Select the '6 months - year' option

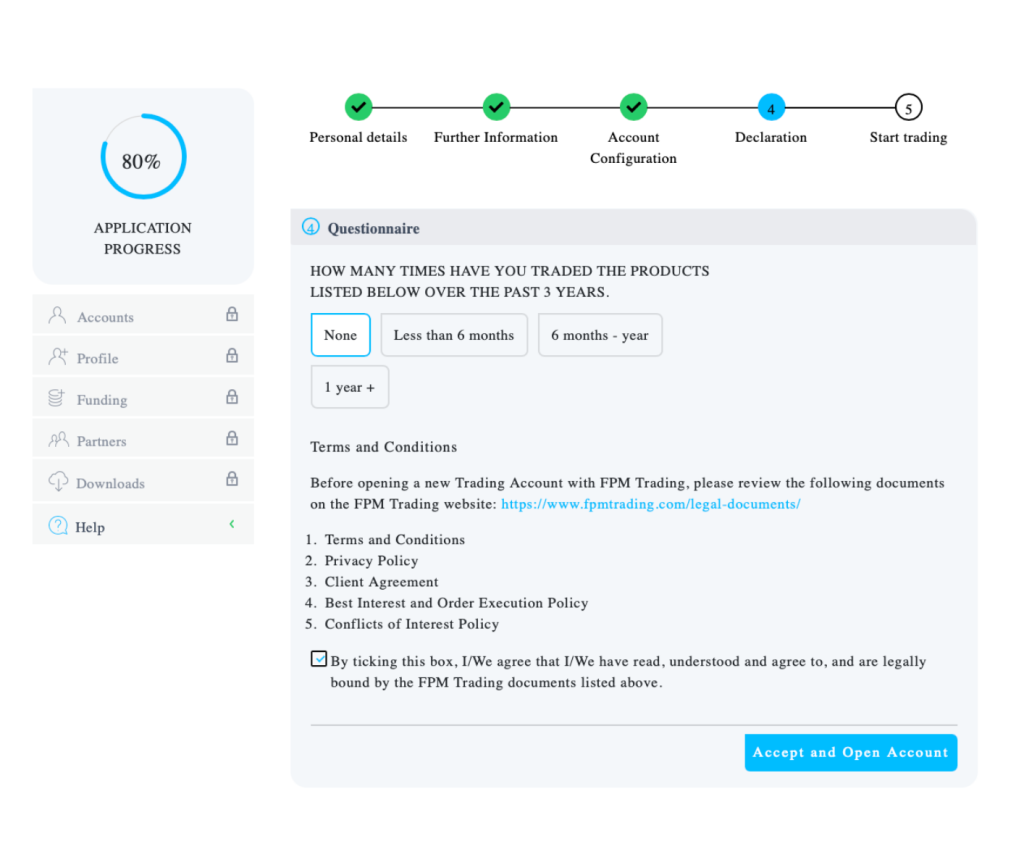pos(599,335)
